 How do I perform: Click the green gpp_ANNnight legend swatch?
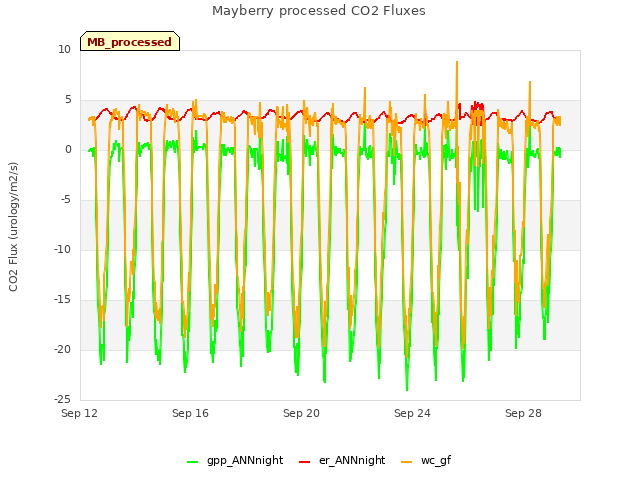[193, 462]
